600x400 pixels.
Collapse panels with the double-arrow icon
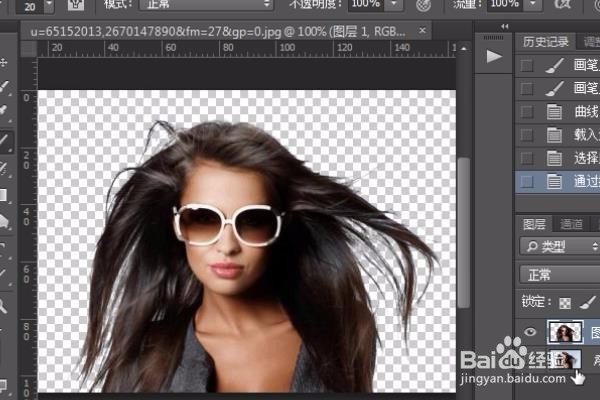coord(505,26)
